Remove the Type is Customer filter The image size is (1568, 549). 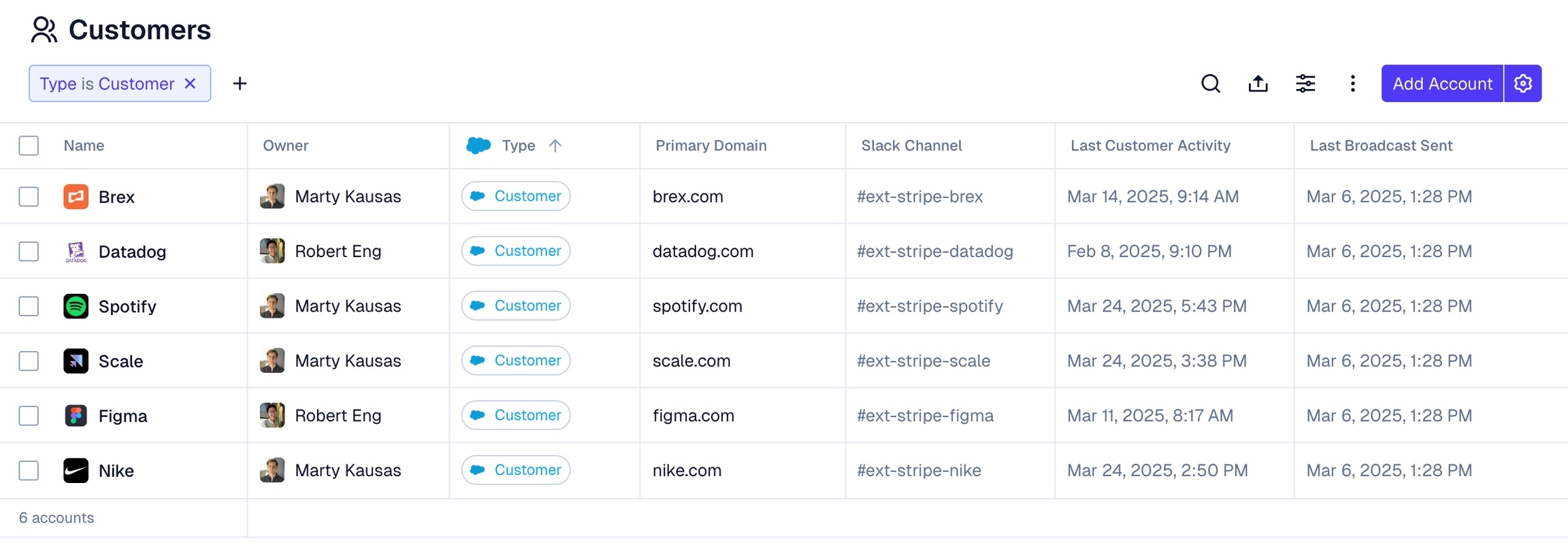pos(191,84)
